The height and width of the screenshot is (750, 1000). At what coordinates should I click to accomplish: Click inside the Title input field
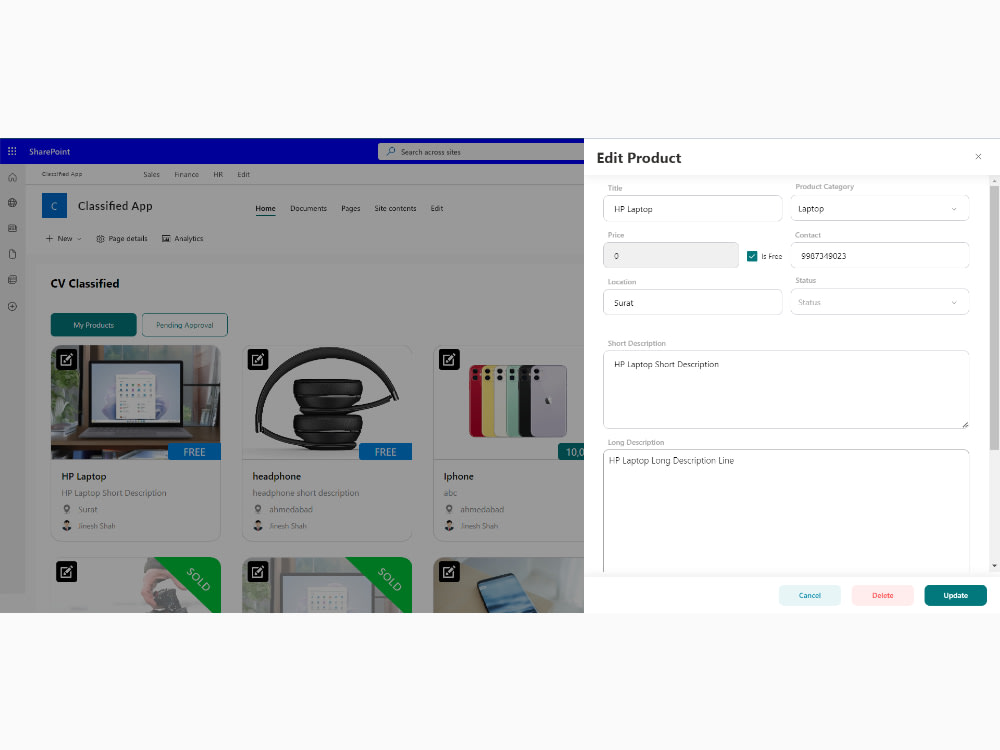[x=690, y=209]
